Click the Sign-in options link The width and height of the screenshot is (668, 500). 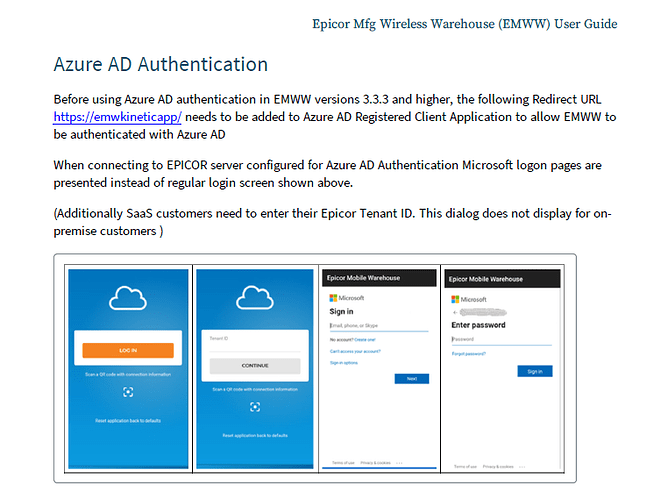[344, 363]
